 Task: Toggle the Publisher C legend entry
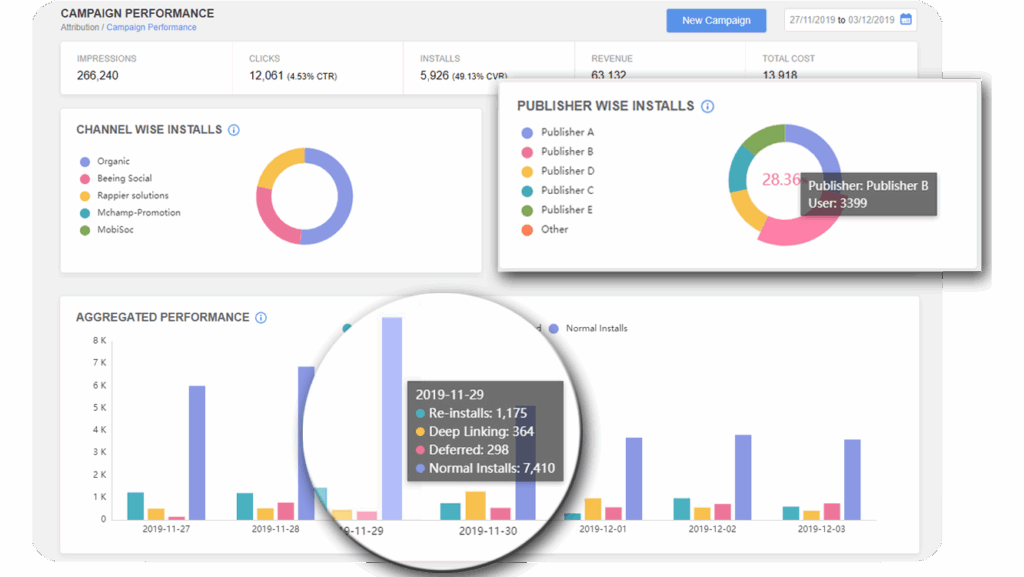[558, 191]
